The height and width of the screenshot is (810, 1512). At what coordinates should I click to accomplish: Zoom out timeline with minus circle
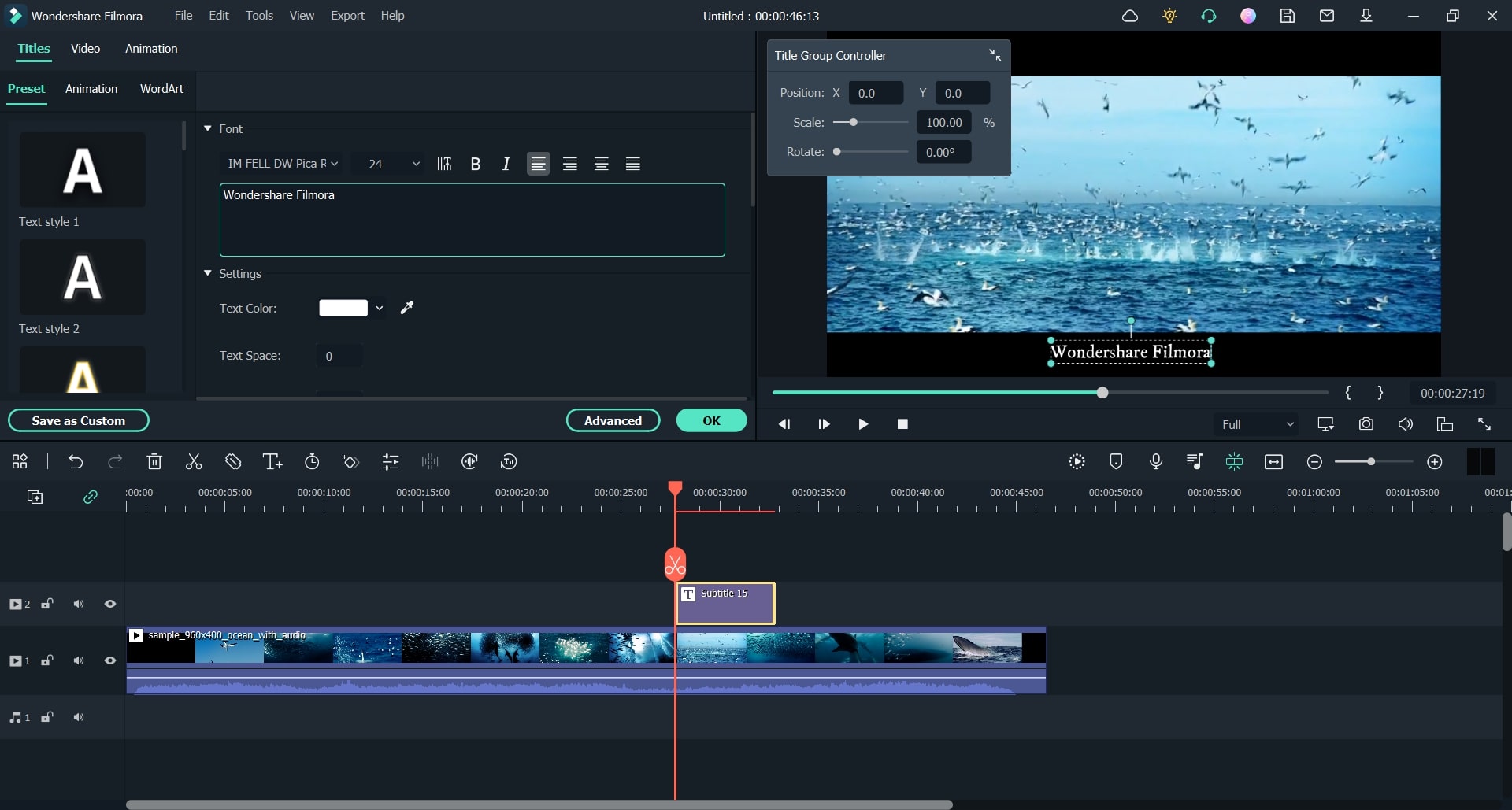(1314, 462)
